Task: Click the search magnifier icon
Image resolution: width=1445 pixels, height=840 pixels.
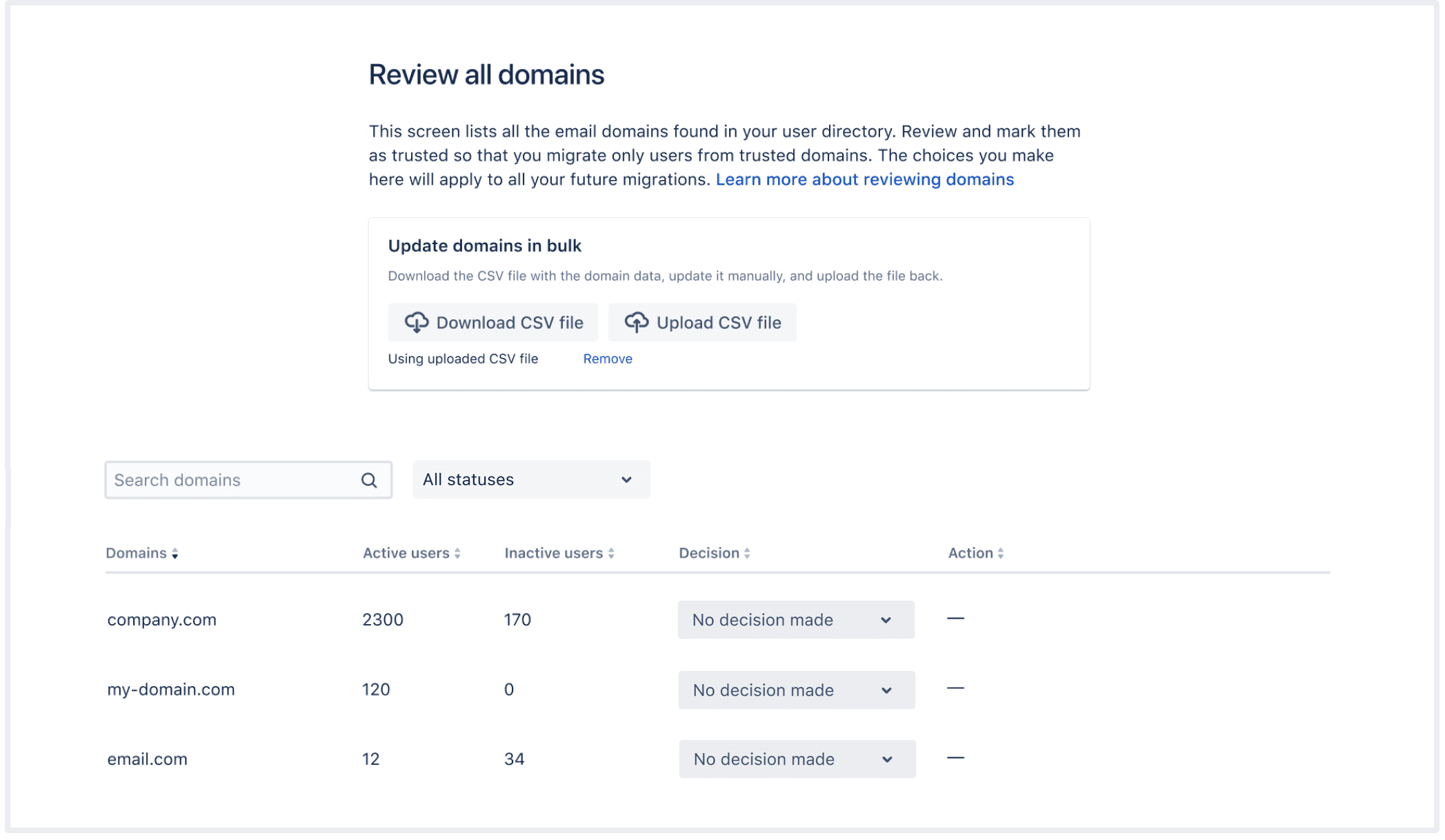Action: tap(369, 481)
